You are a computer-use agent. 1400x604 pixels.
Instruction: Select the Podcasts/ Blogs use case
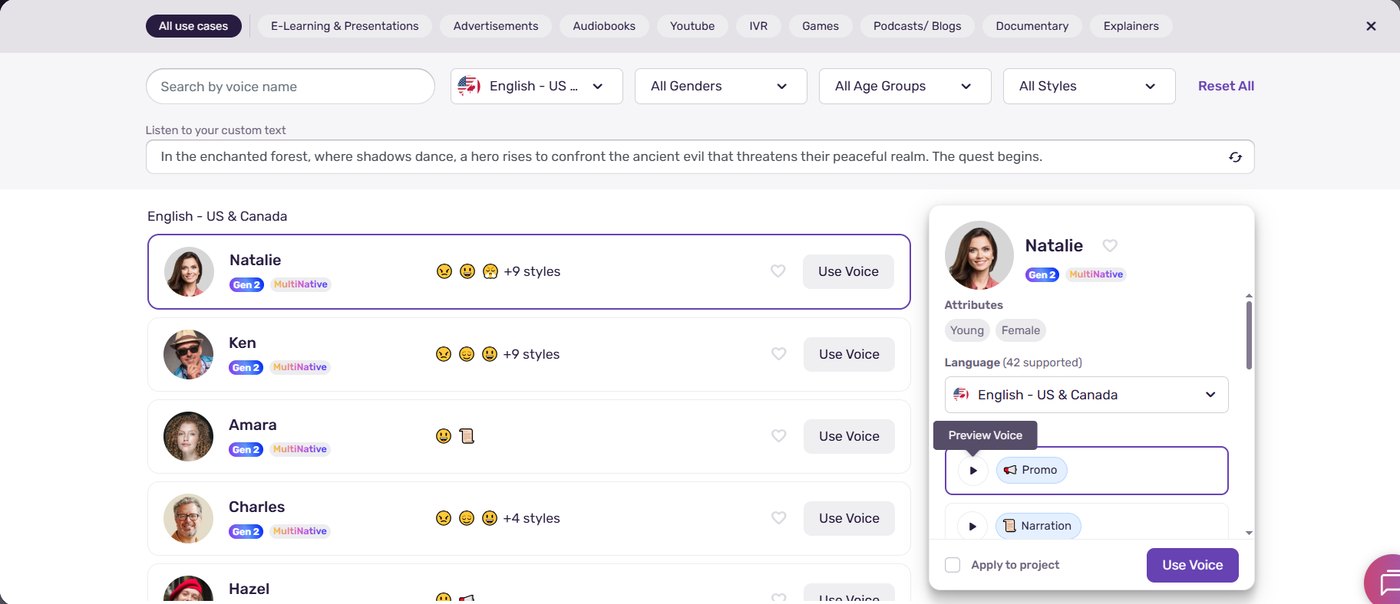click(917, 26)
